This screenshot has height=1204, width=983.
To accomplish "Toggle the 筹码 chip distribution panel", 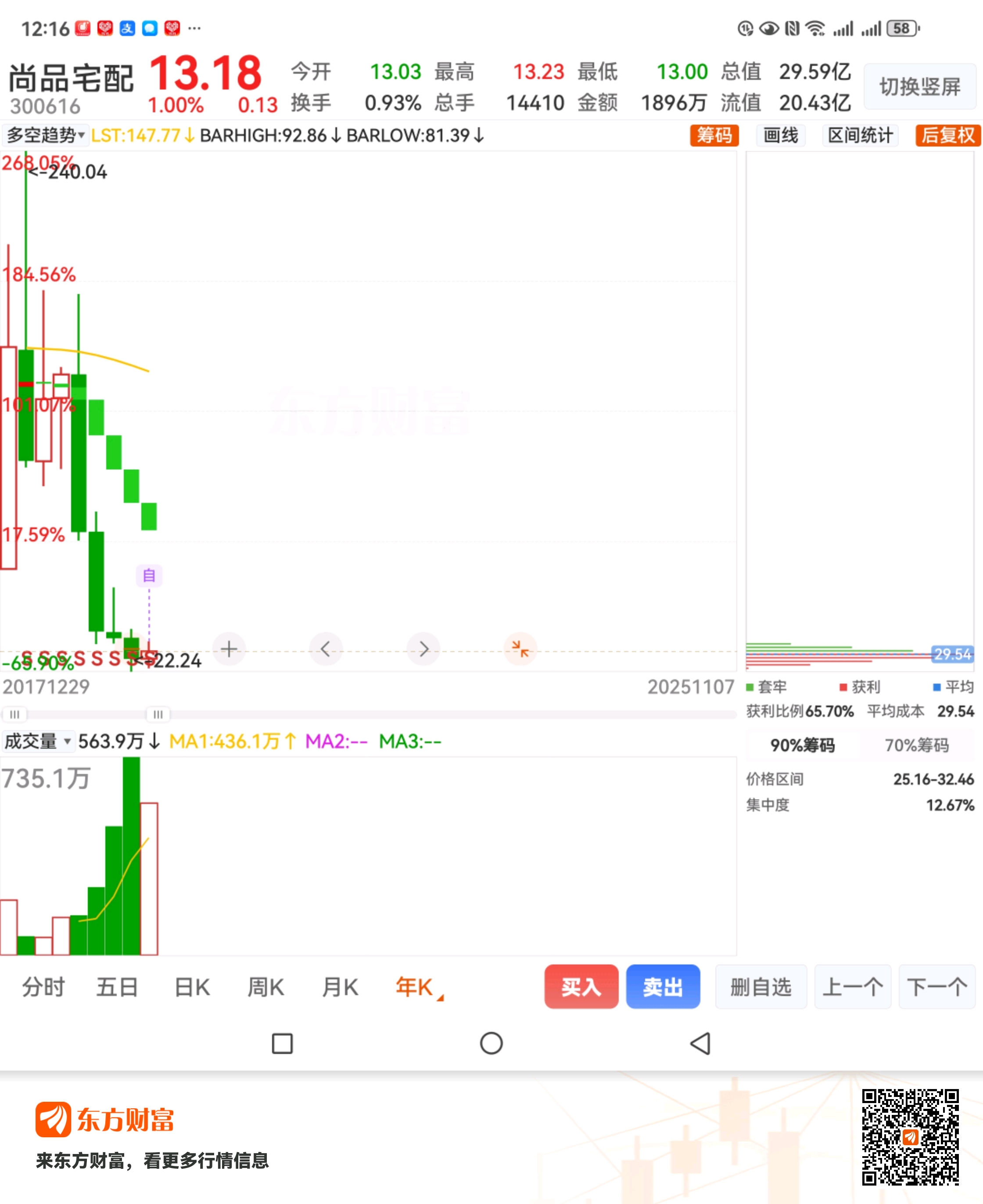I will pyautogui.click(x=714, y=136).
